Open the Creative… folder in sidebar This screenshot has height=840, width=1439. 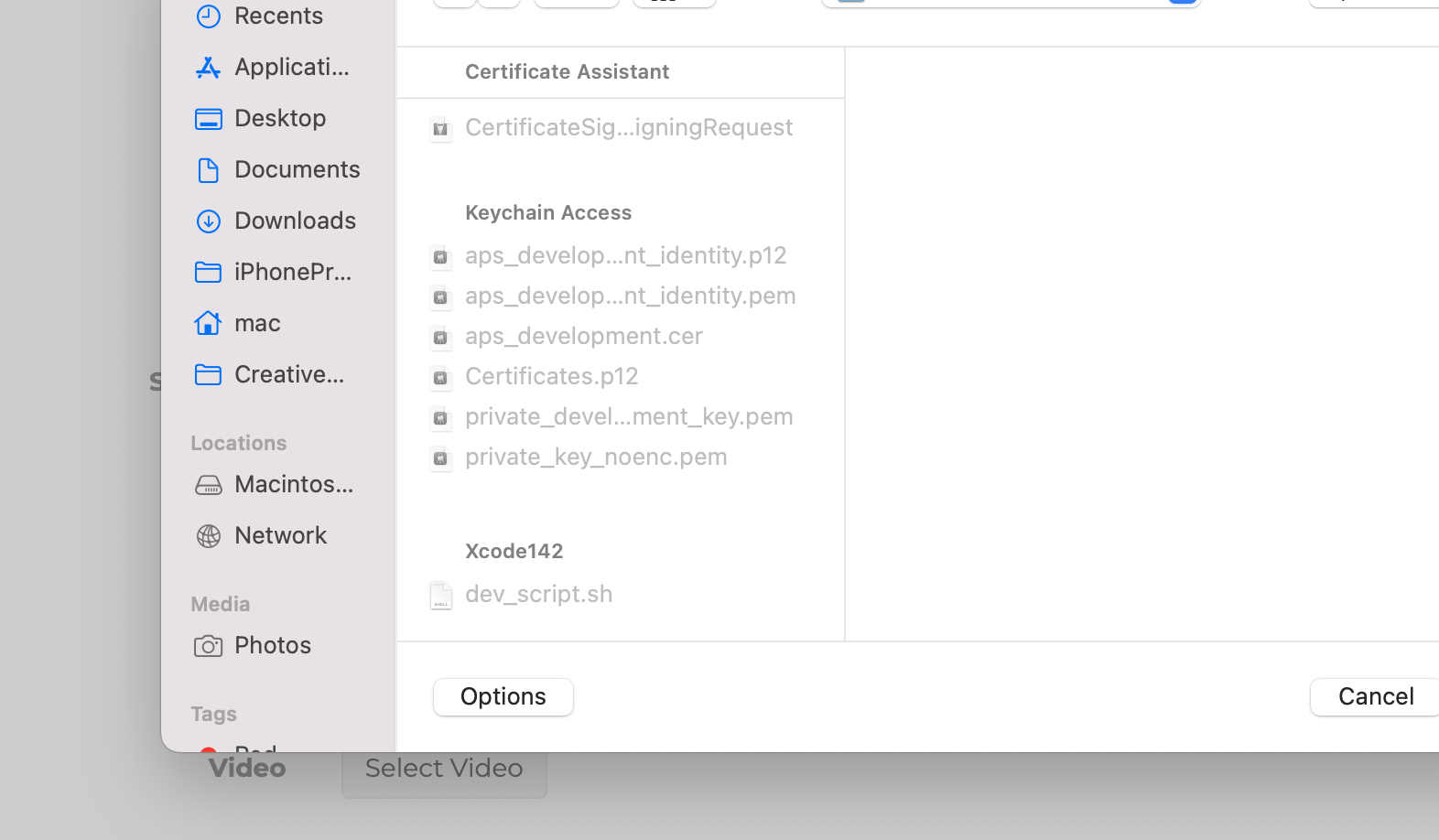pyautogui.click(x=288, y=374)
